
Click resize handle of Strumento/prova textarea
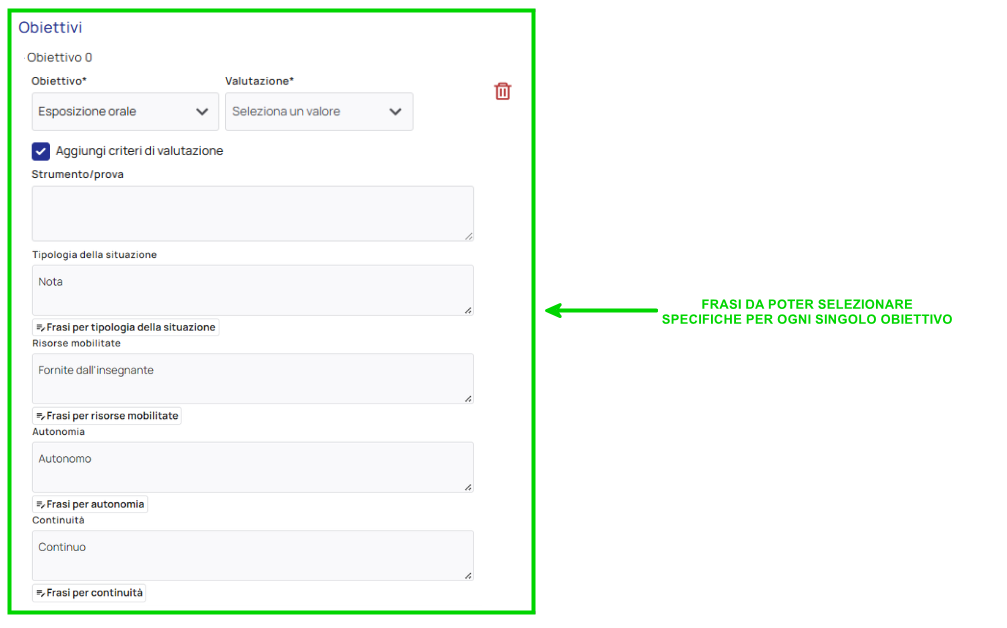pyautogui.click(x=468, y=236)
